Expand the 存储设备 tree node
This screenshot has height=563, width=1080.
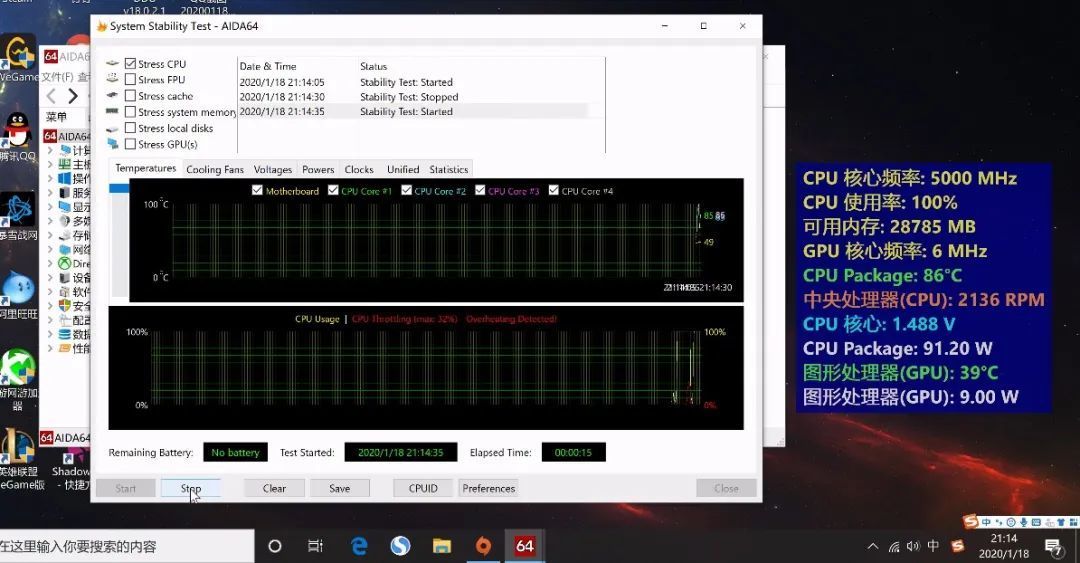point(50,235)
